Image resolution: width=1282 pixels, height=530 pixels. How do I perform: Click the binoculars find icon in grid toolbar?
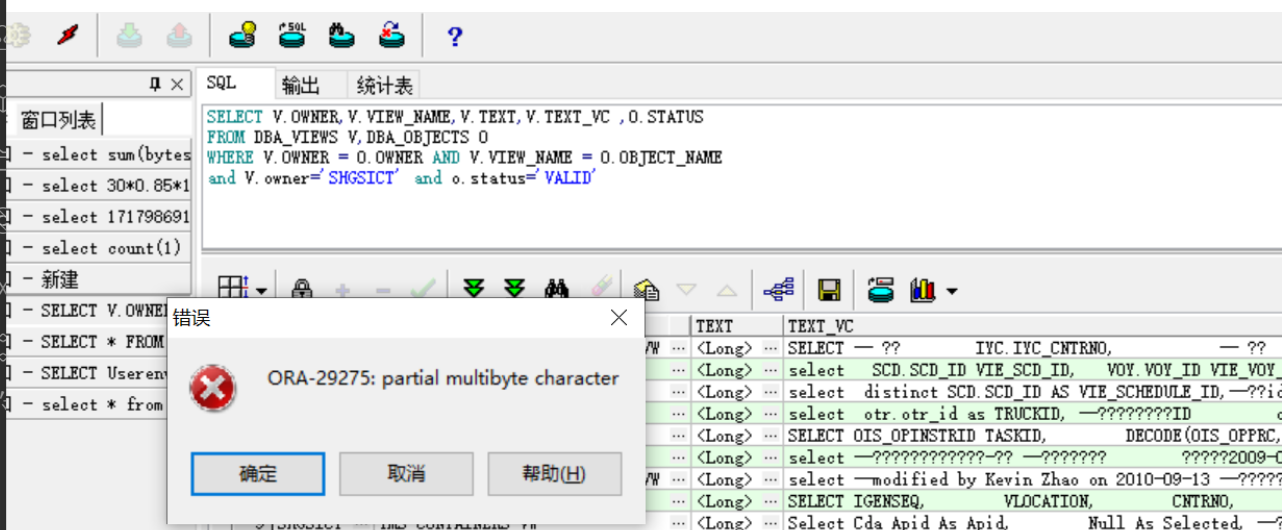tap(557, 290)
